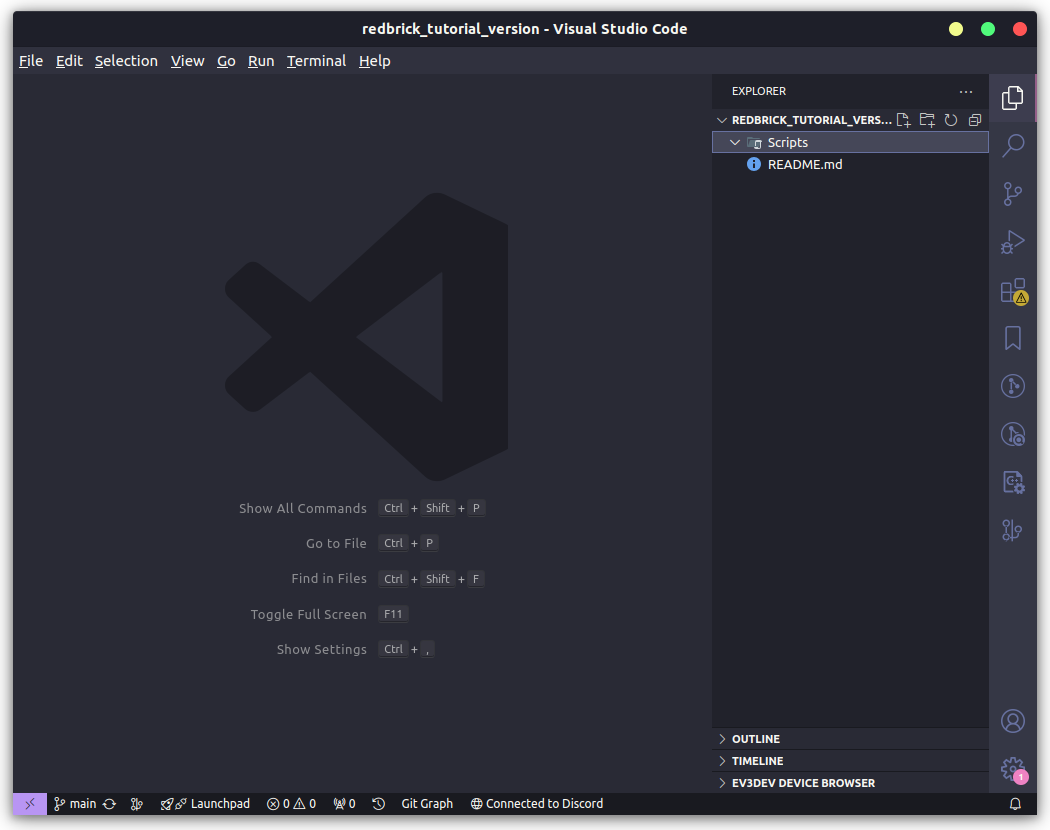Open the graph compare icon above Accounts
The width and height of the screenshot is (1050, 830).
tap(1012, 531)
